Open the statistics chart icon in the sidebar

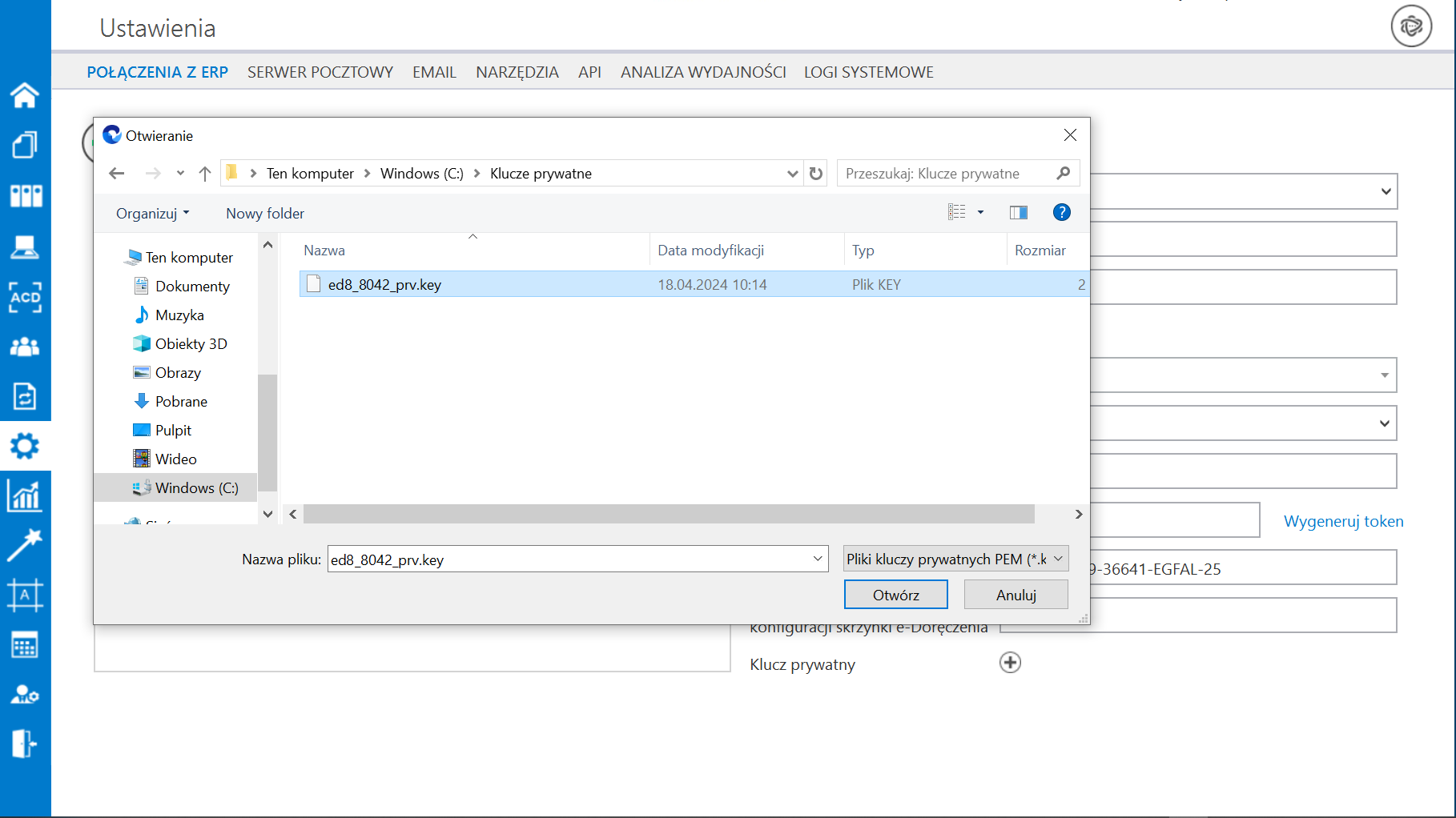click(x=25, y=495)
